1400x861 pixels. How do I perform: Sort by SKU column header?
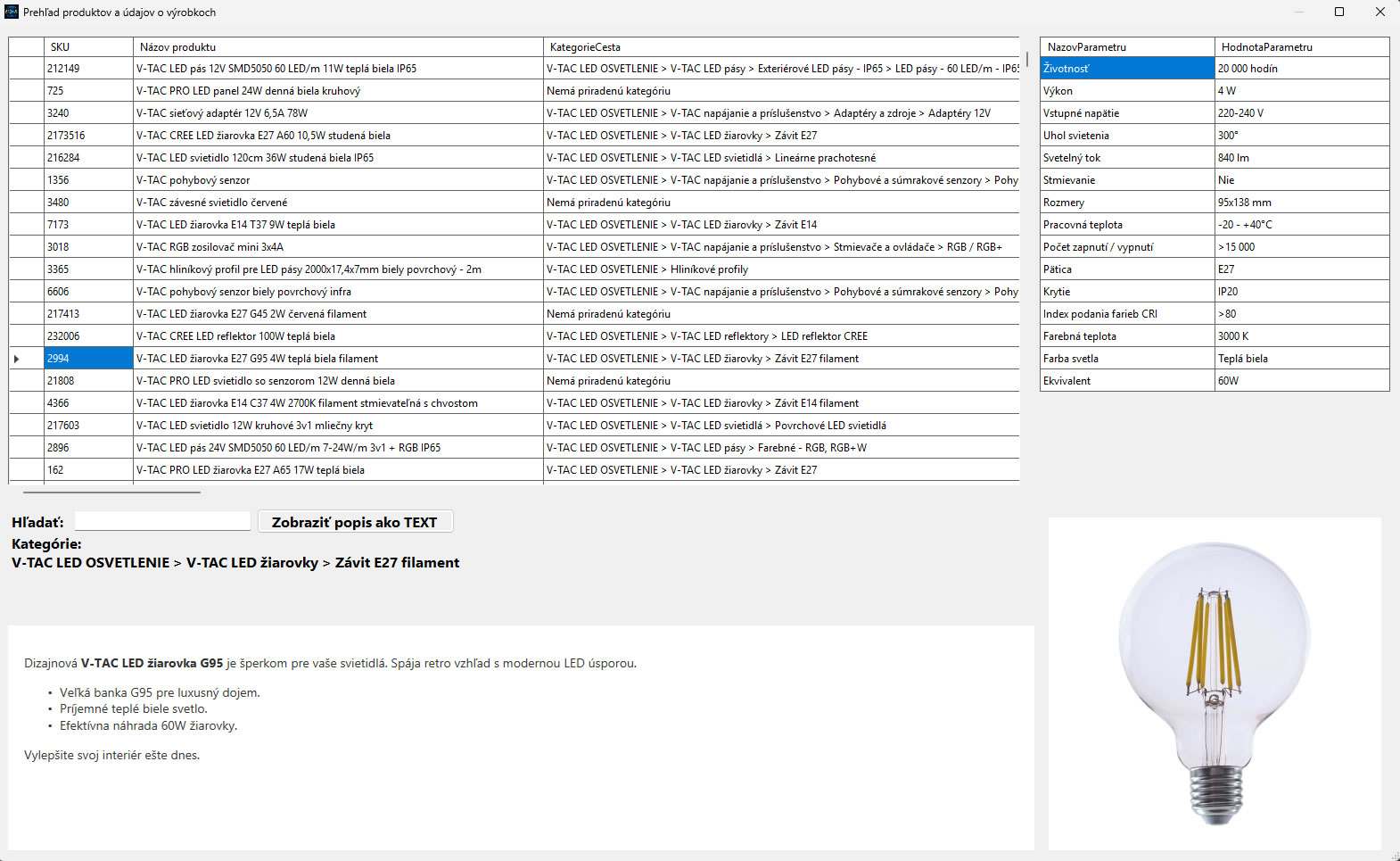pos(88,47)
